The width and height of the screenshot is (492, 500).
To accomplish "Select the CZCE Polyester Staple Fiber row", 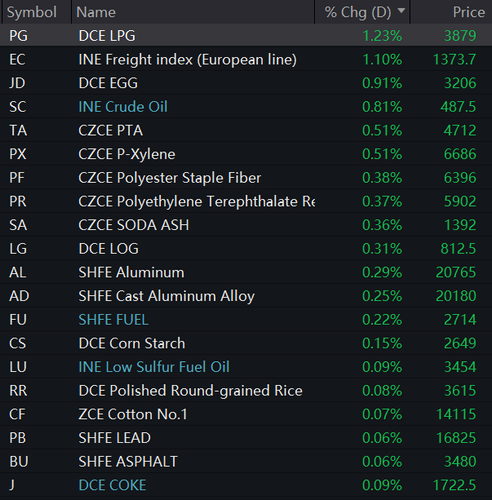I will click(246, 178).
